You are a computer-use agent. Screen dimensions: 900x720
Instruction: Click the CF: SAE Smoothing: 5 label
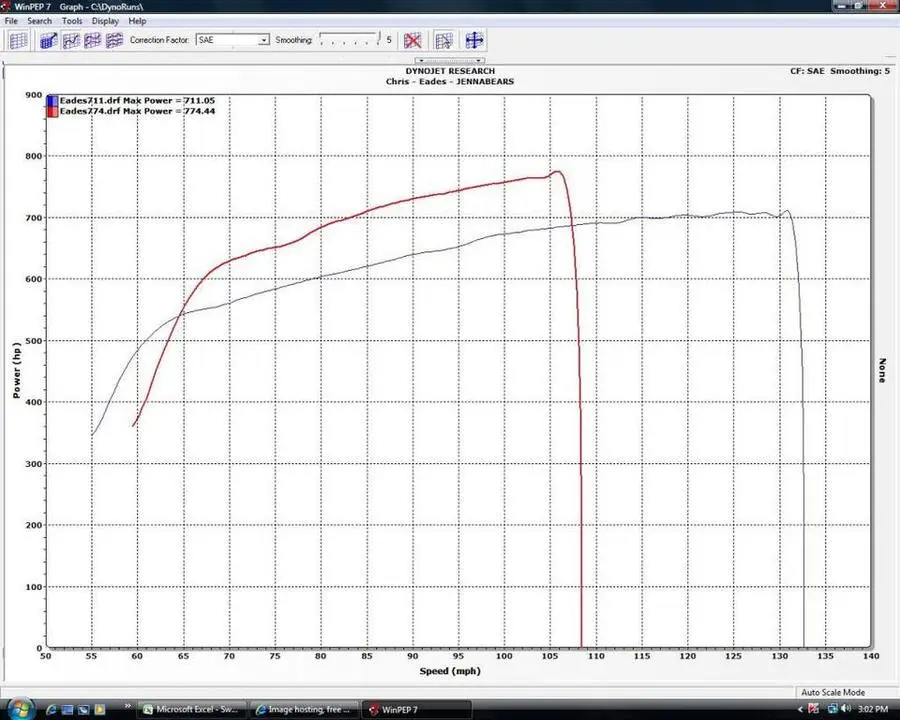(x=840, y=71)
